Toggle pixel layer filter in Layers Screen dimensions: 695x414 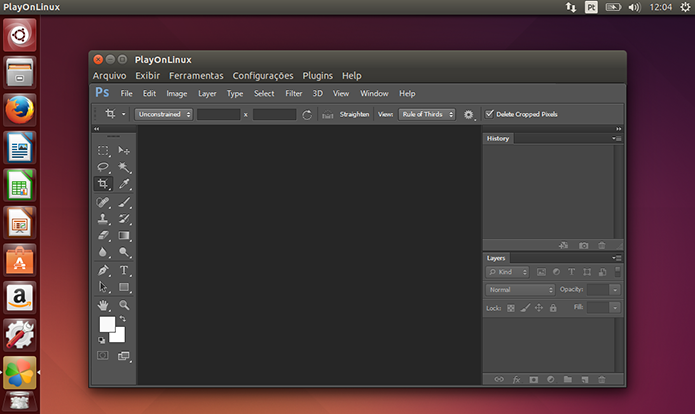coord(541,272)
